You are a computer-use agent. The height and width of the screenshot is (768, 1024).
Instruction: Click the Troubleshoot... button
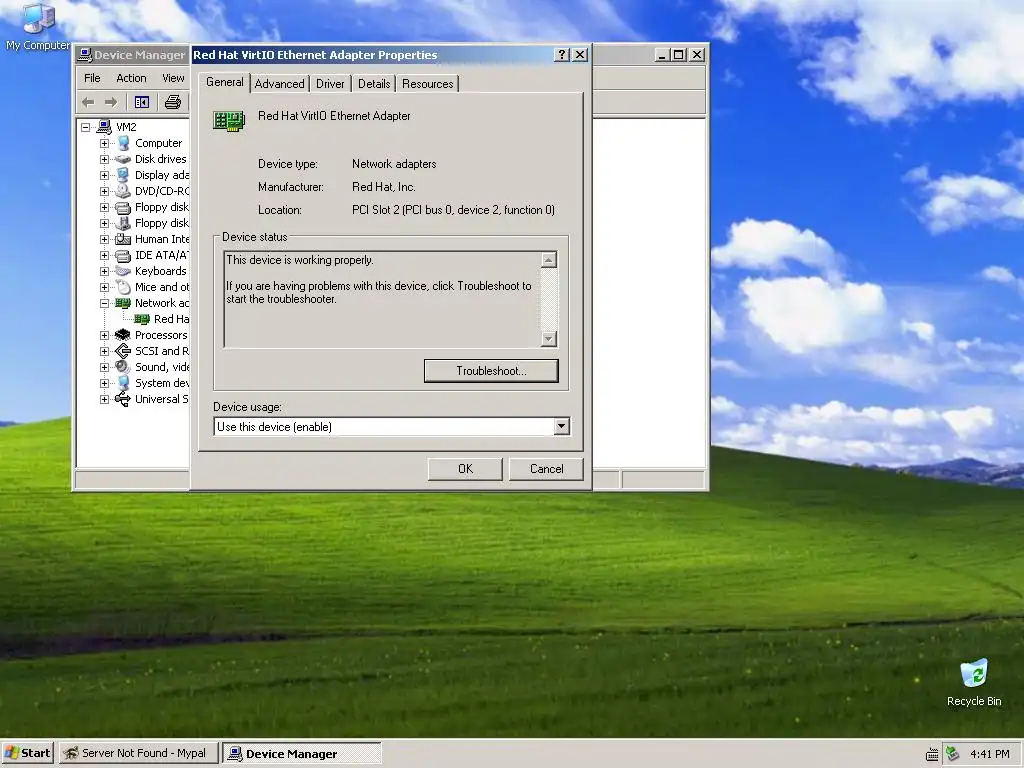click(491, 371)
